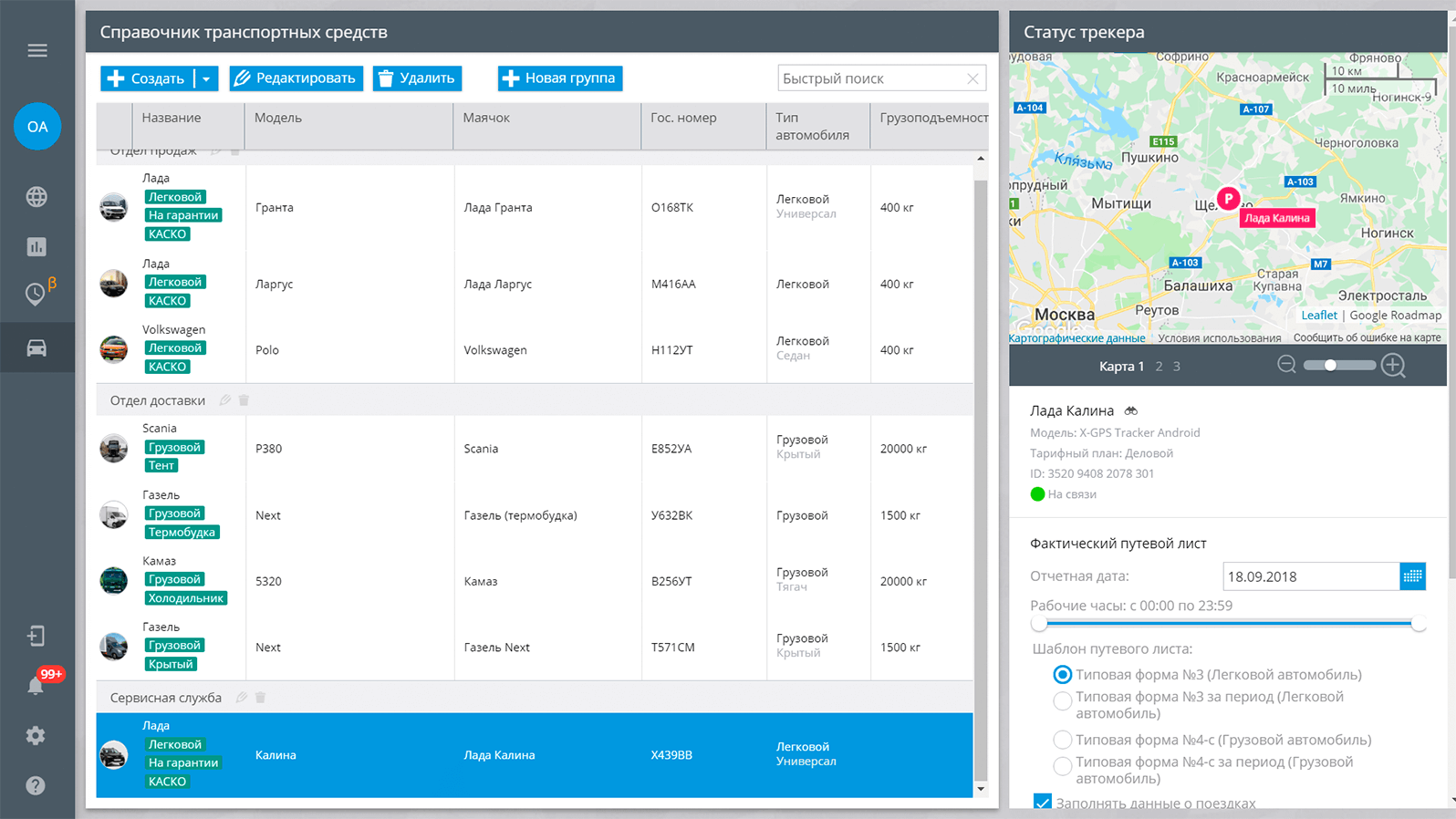The image size is (1456, 819).
Task: Click the logout door icon
Action: pyautogui.click(x=36, y=636)
